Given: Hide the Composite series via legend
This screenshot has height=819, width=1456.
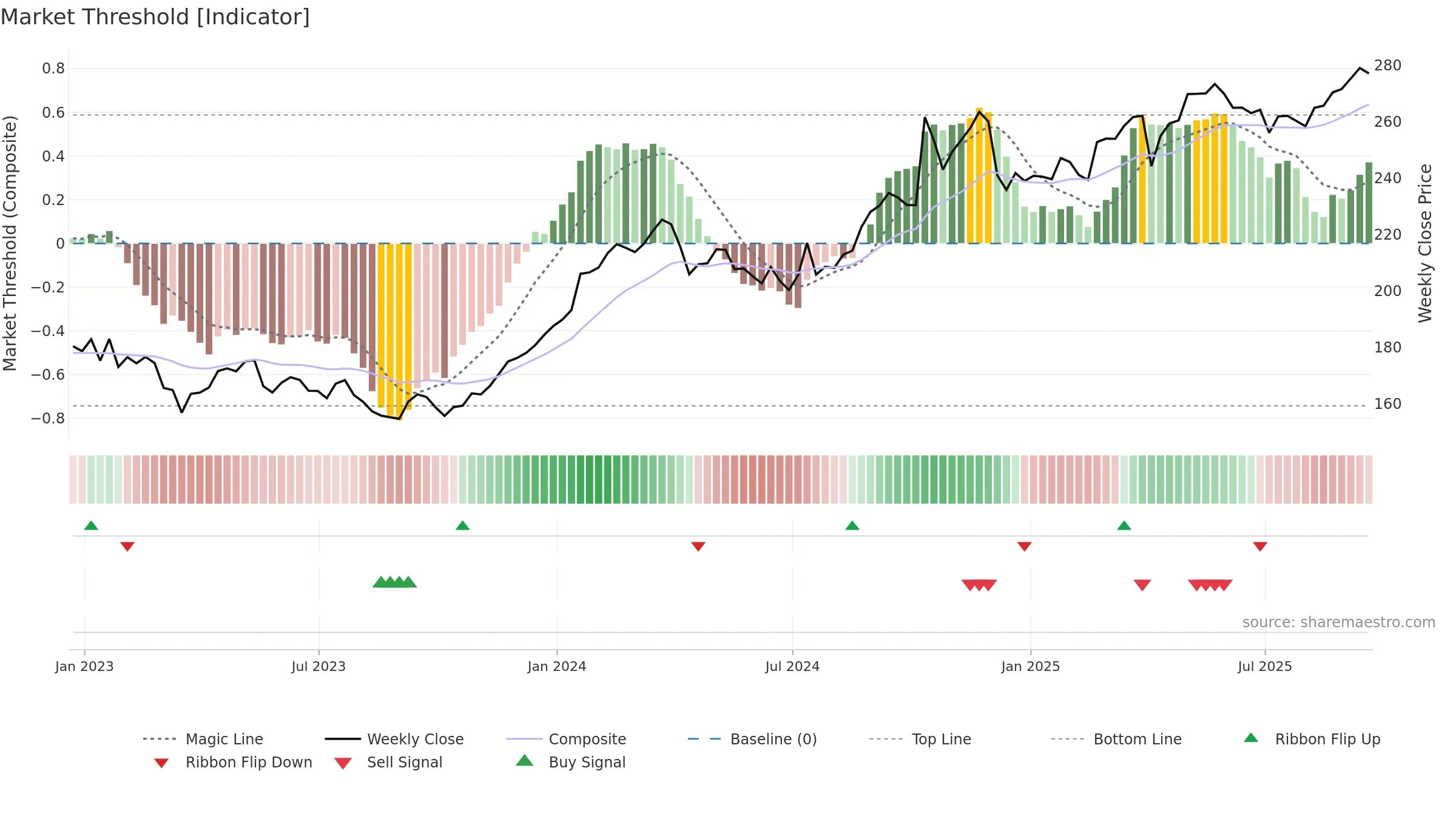Looking at the screenshot, I should pyautogui.click(x=566, y=739).
